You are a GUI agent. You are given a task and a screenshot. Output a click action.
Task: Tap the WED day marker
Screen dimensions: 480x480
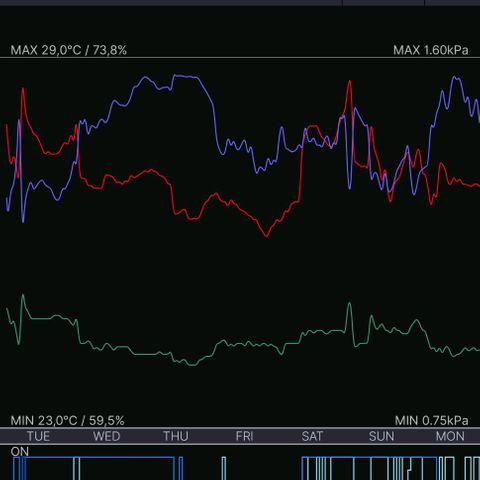coord(107,436)
